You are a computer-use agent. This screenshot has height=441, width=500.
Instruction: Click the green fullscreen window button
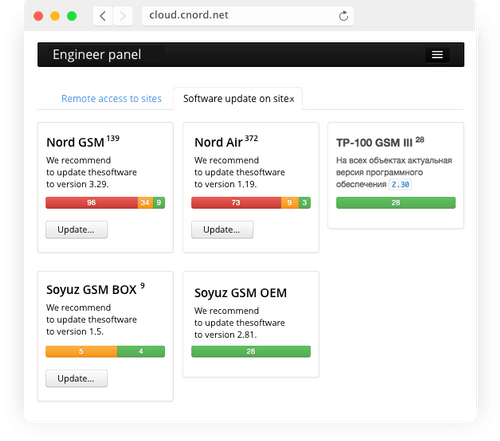tap(72, 16)
